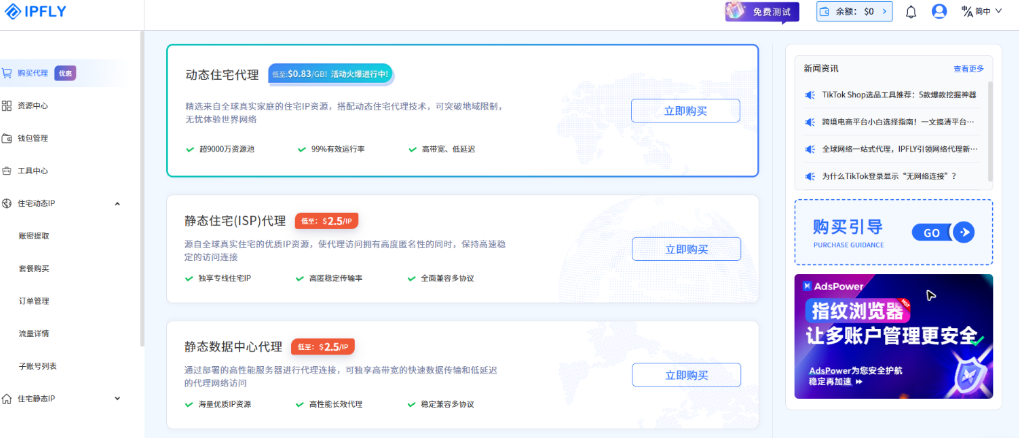
Task: Click speaker icon beside 全球网络一站式代理 news
Action: point(810,149)
